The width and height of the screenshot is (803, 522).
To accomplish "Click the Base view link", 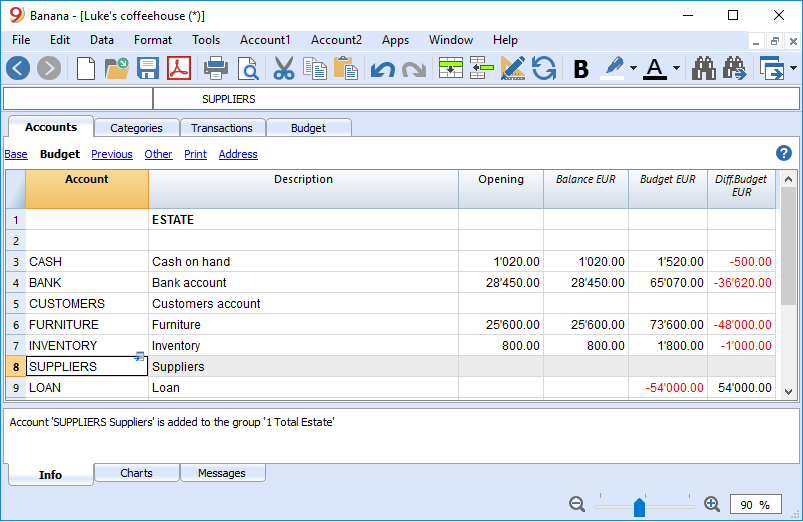I will click(x=16, y=154).
